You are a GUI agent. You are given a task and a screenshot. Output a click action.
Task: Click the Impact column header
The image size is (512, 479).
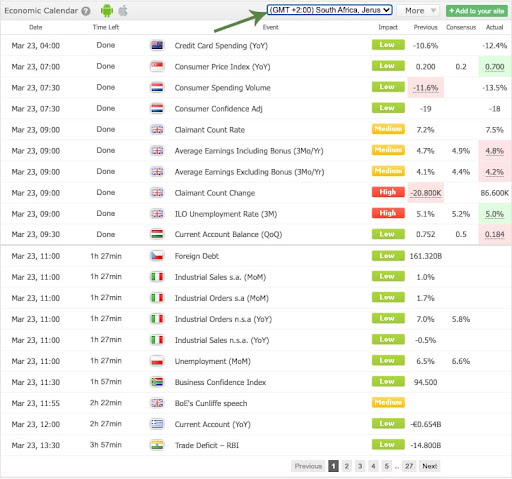388,27
